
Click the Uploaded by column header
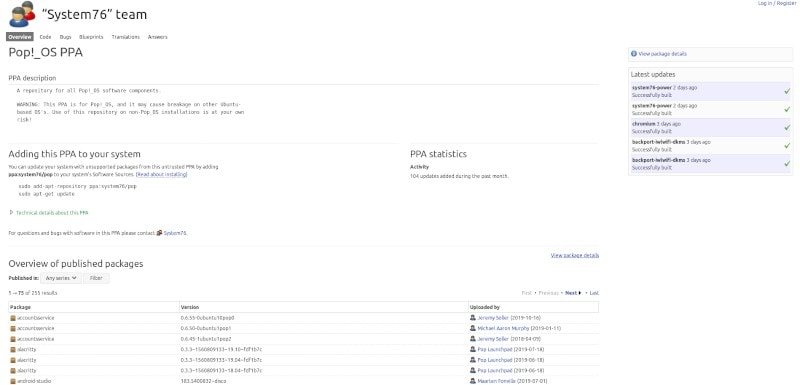coord(533,307)
